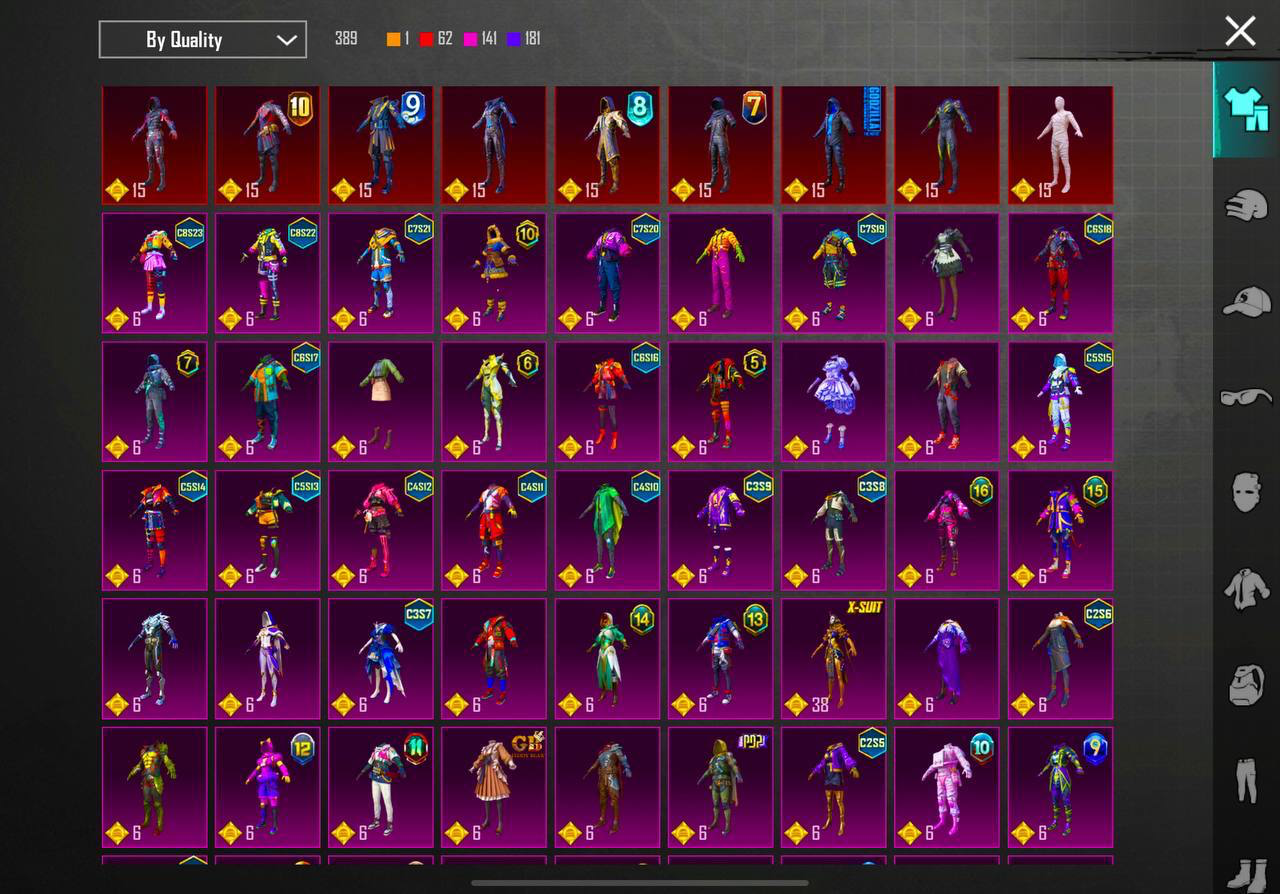The width and height of the screenshot is (1280, 894).
Task: Filter by red quality swatch showing 62
Action: [x=436, y=39]
